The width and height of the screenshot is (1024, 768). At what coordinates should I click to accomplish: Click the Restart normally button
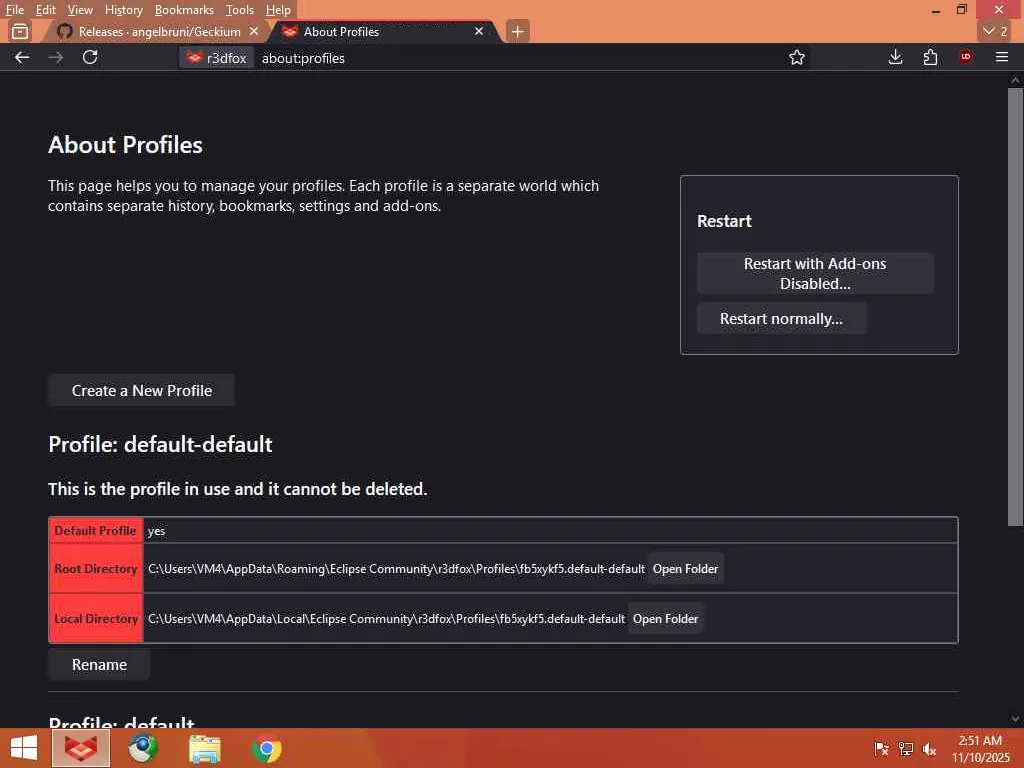781,319
